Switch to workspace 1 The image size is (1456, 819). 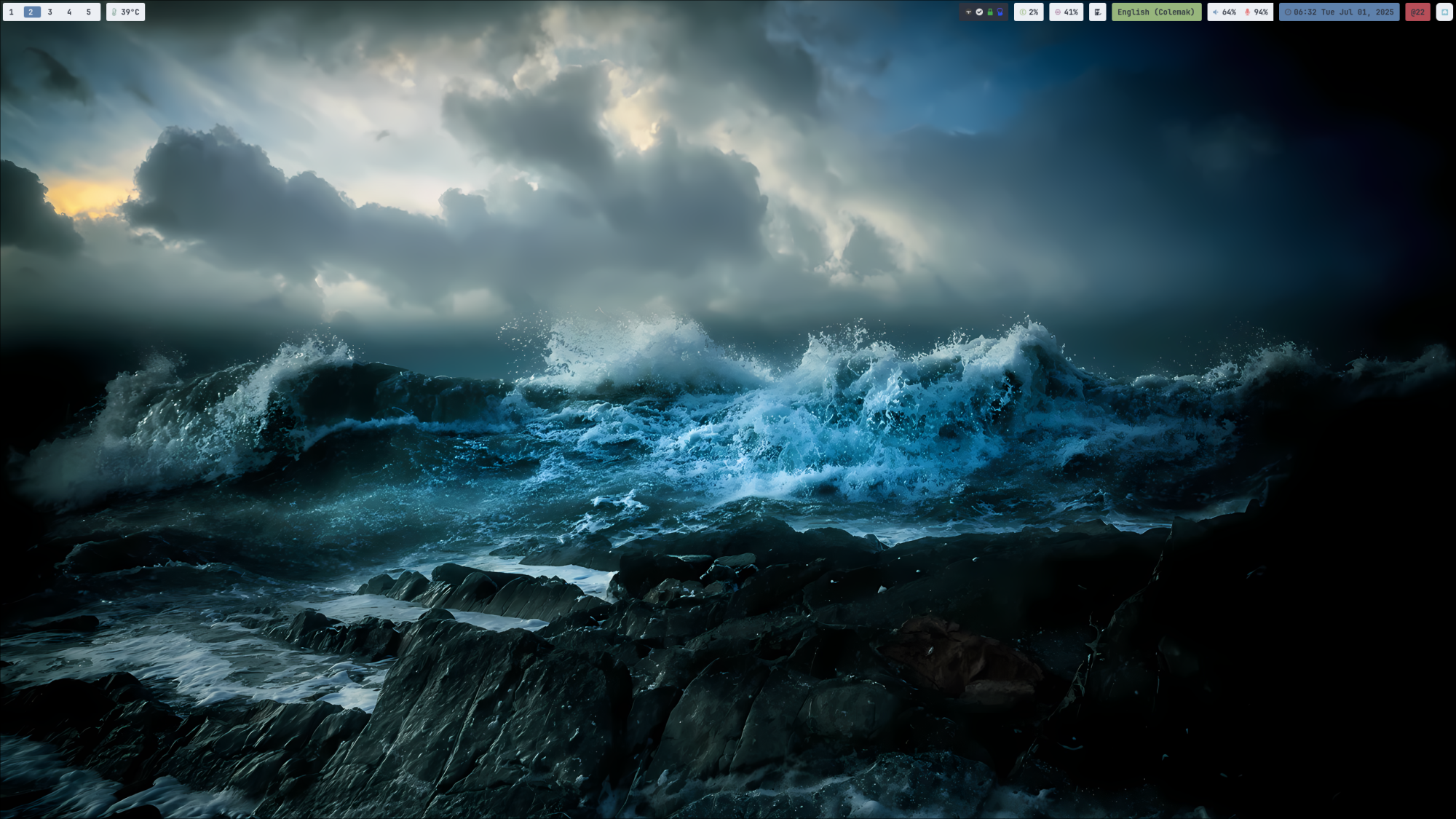click(x=12, y=12)
